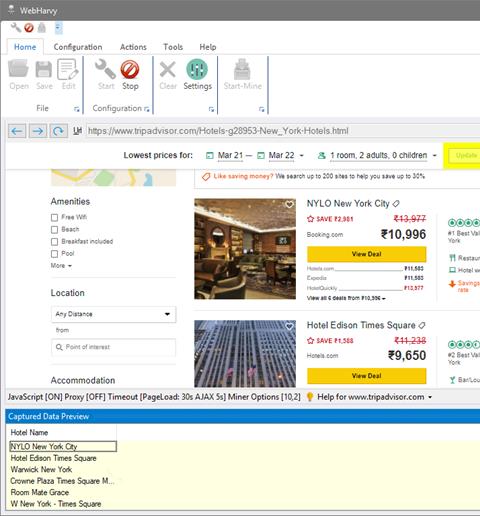The width and height of the screenshot is (480, 516).
Task: Click the Clear X icon
Action: point(168,74)
